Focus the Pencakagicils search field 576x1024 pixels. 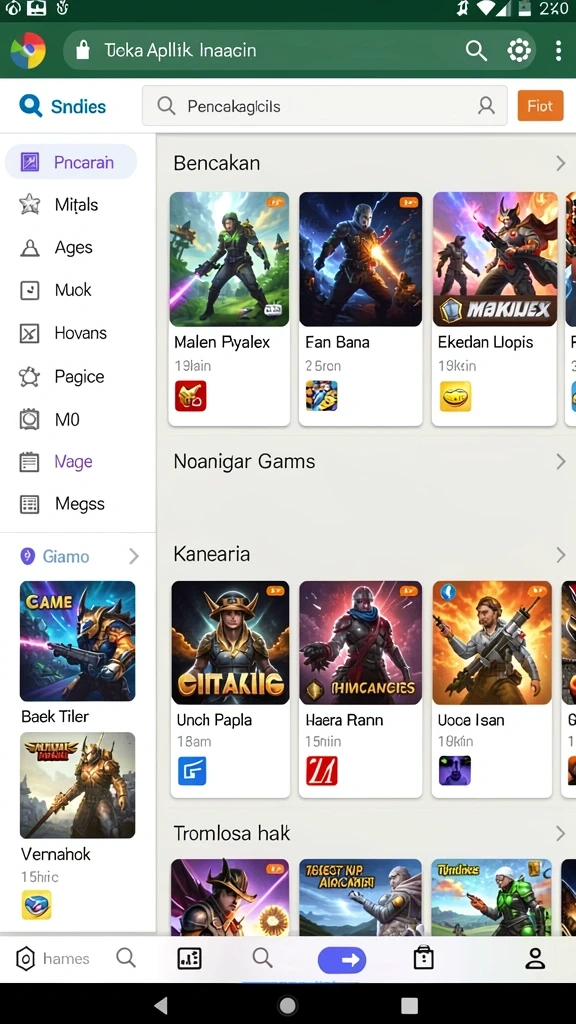pos(325,106)
